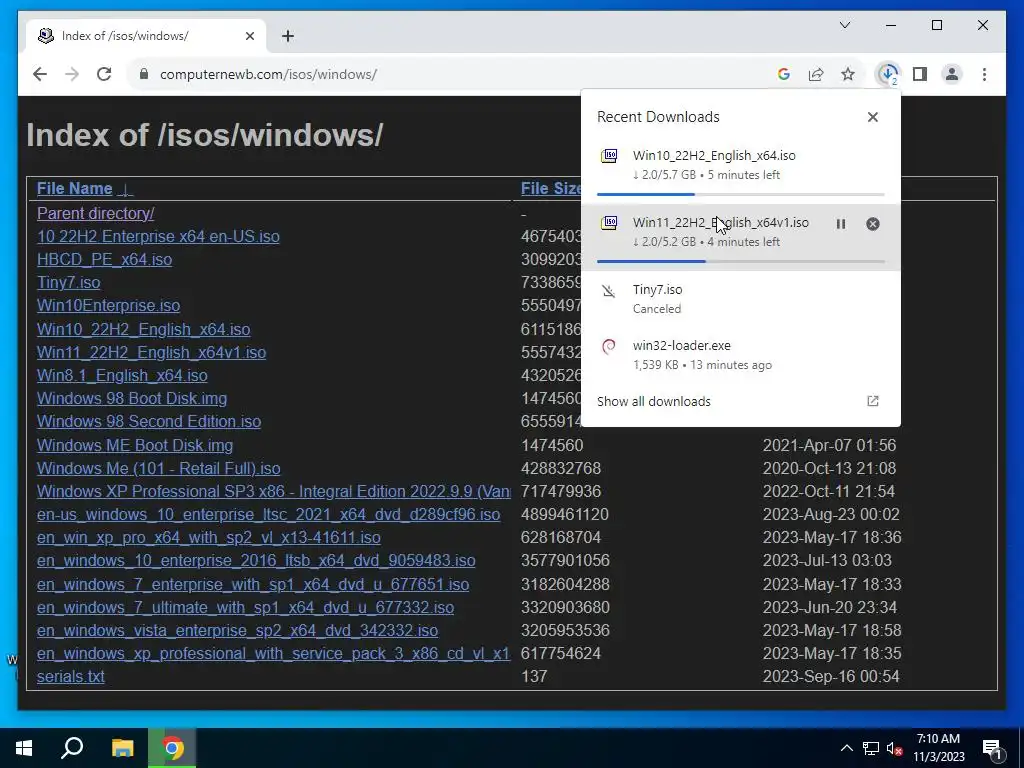The height and width of the screenshot is (768, 1024).
Task: Click the Tiny7.iso link in file list
Action: (69, 282)
